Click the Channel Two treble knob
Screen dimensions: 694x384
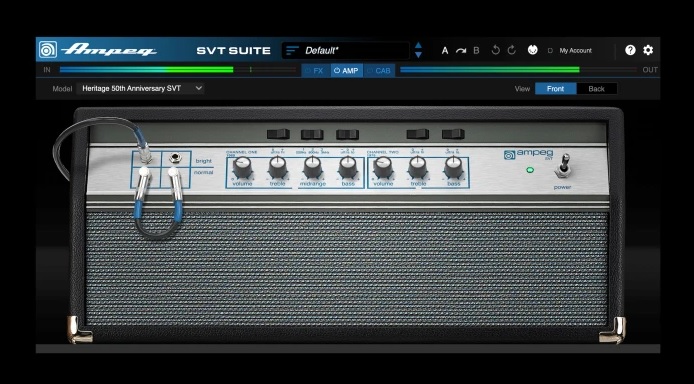pos(418,167)
